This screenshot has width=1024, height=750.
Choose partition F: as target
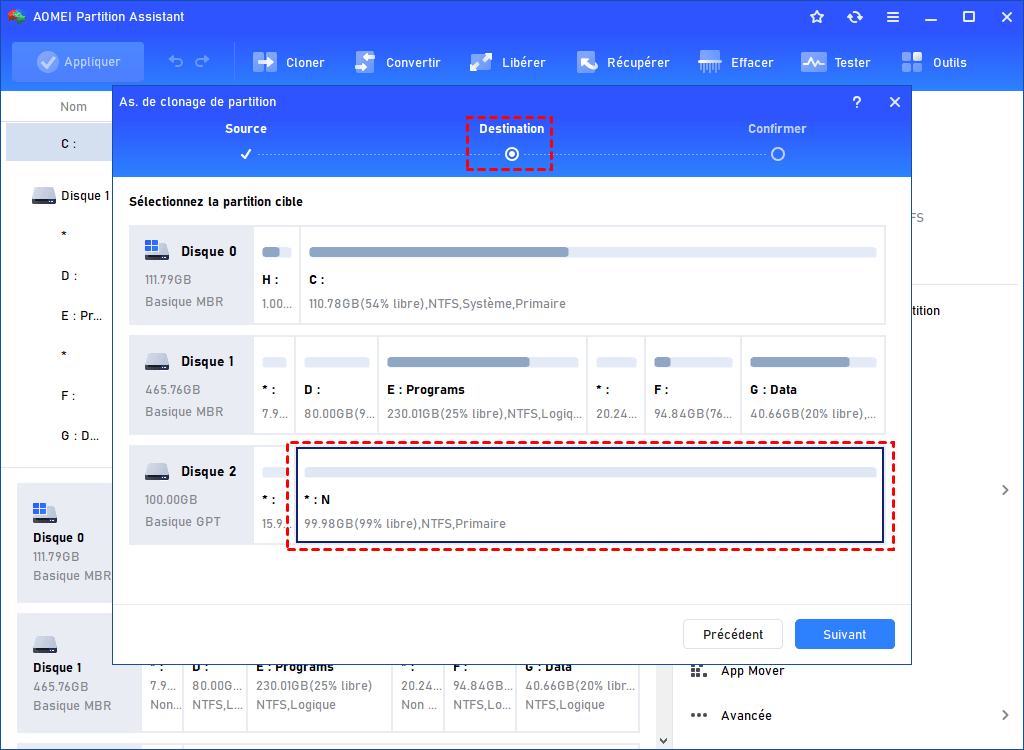pyautogui.click(x=693, y=385)
